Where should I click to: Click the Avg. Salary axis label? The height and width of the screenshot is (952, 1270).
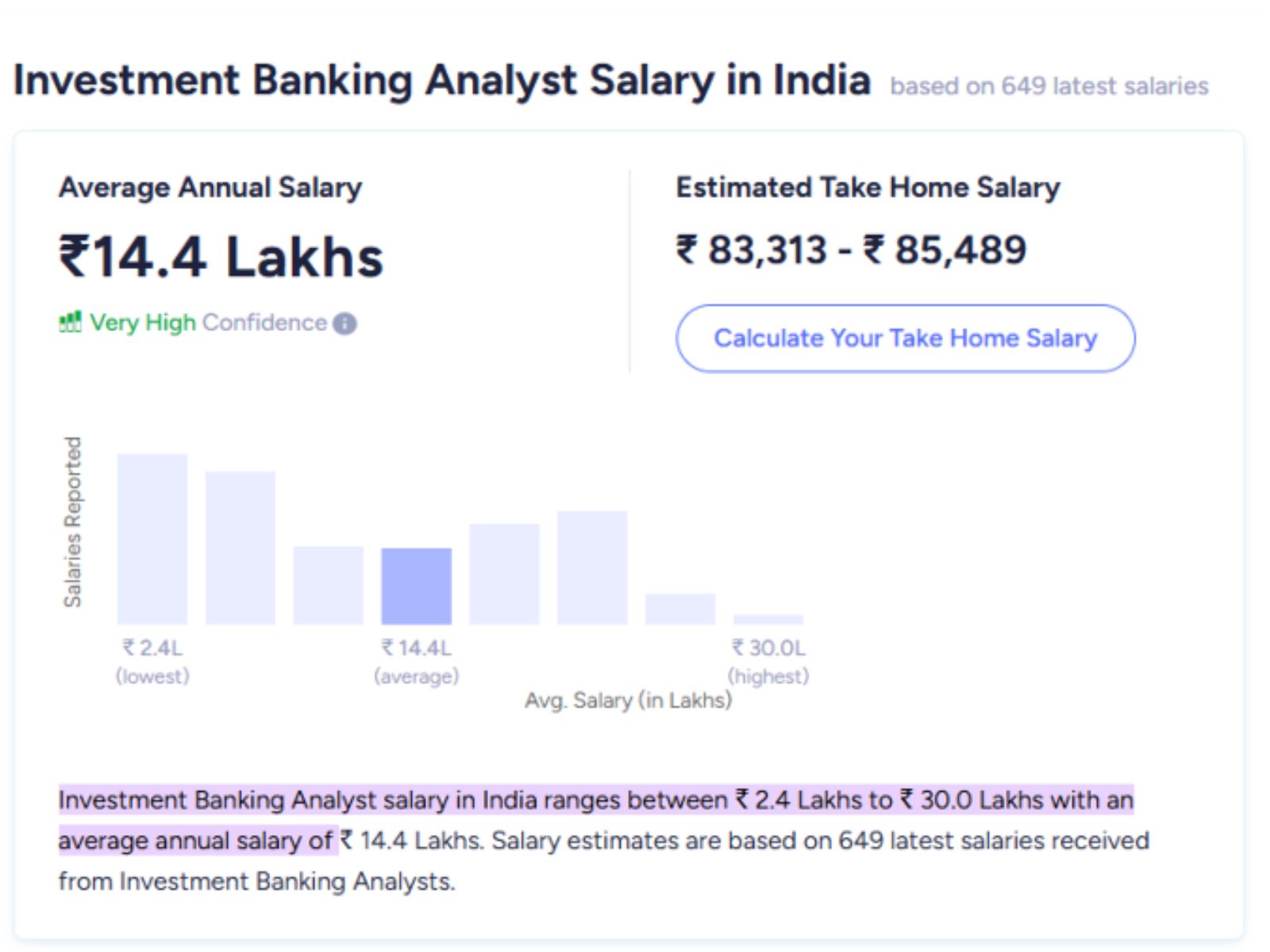pos(629,701)
